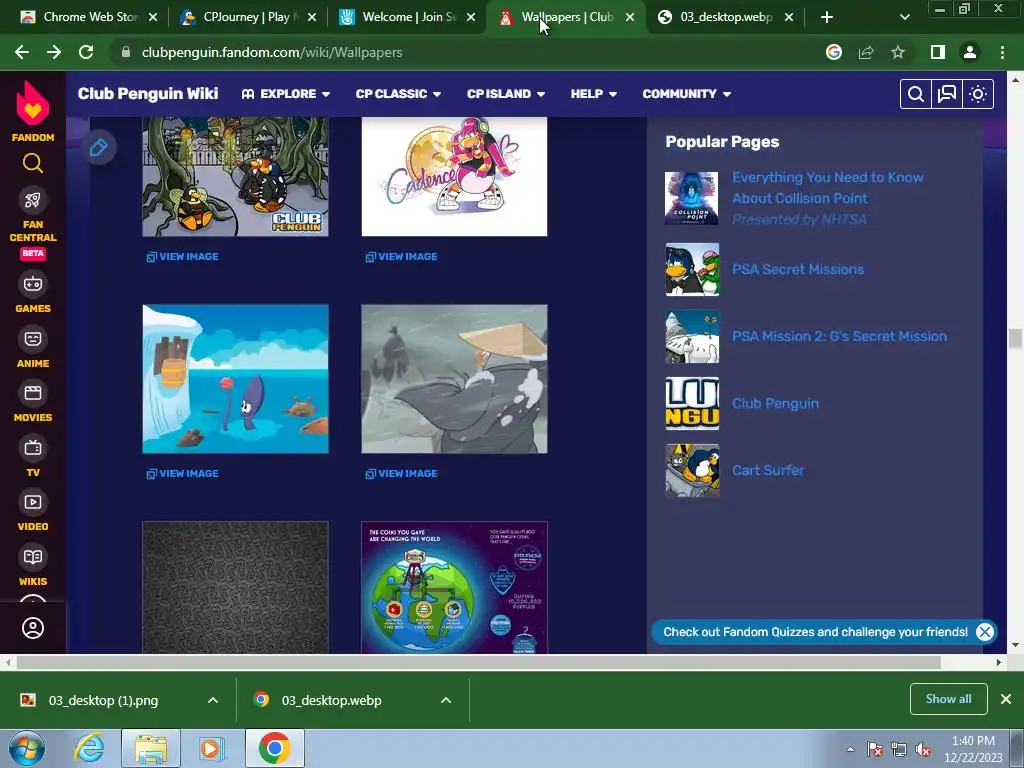
Task: Open the Fandom sidebar search icon
Action: [33, 163]
